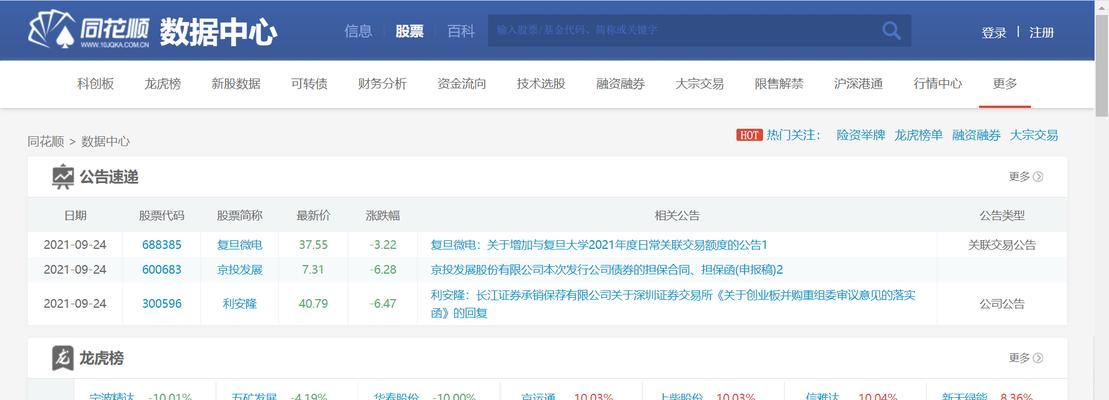This screenshot has width=1109, height=400.
Task: Click the 涨跌幅 column header
Action: [x=383, y=216]
